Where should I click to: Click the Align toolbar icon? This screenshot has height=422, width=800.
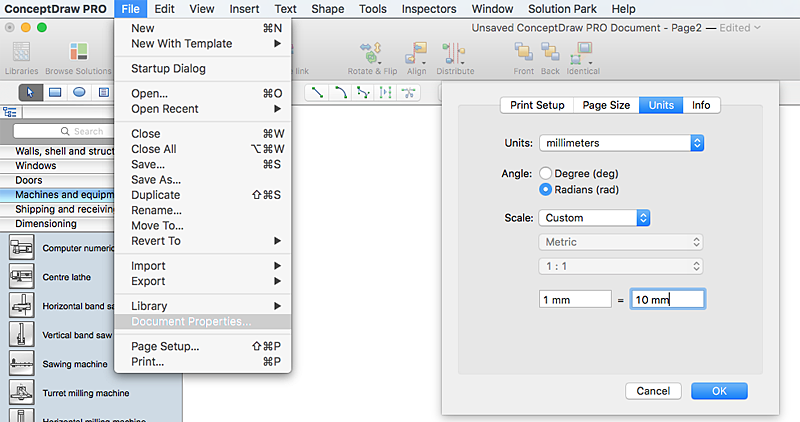(416, 53)
